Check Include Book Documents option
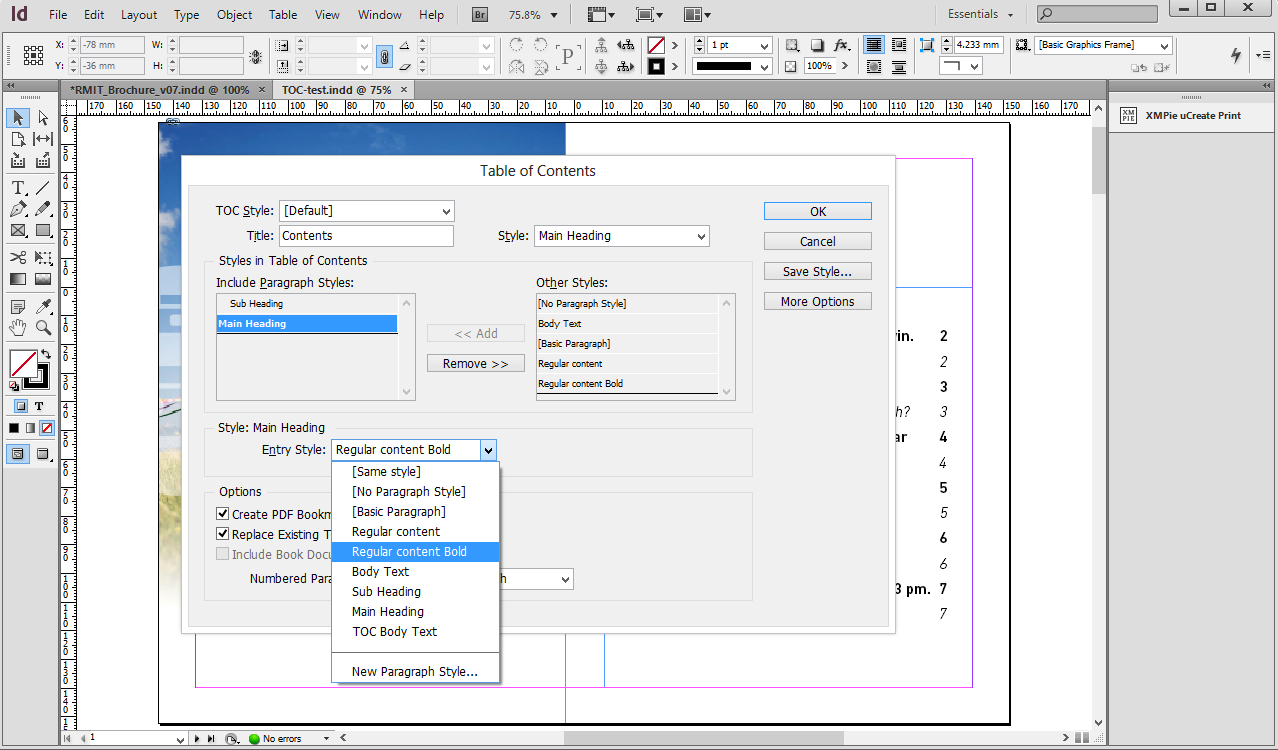This screenshot has height=750, width=1278. 222,554
